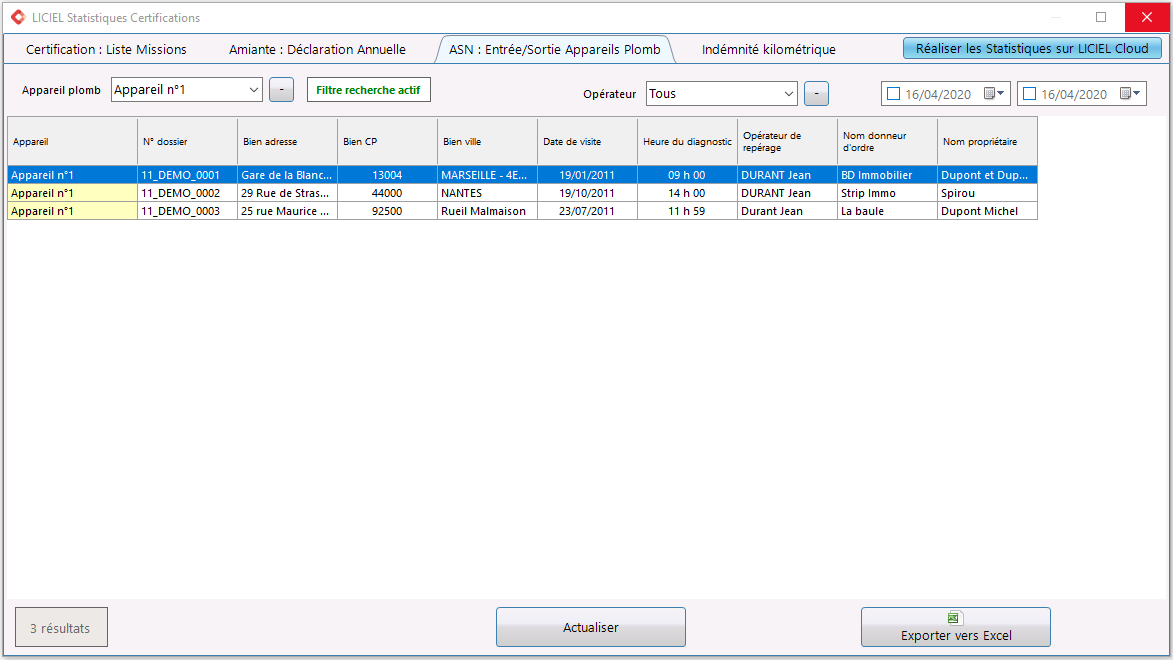This screenshot has height=660, width=1173.
Task: Click the Excel icon on export button
Action: click(x=954, y=618)
